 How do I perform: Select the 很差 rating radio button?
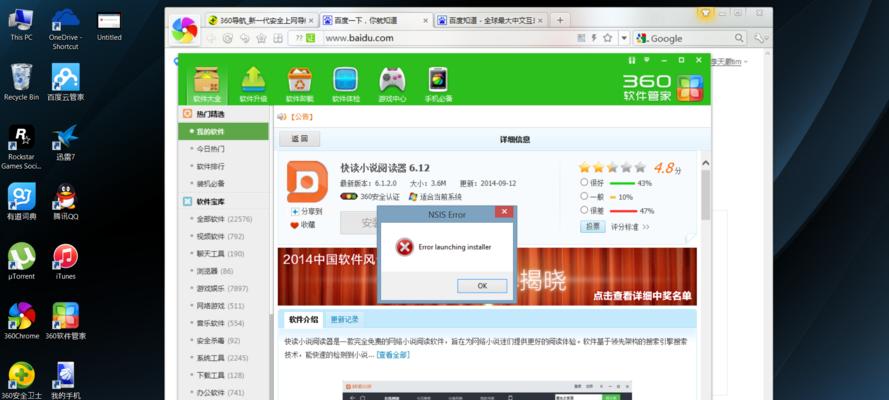(x=584, y=210)
